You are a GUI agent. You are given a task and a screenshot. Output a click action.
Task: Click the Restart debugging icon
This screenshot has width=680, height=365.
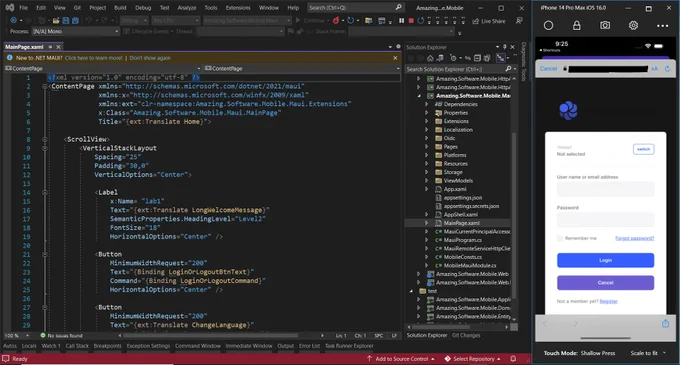[421, 20]
